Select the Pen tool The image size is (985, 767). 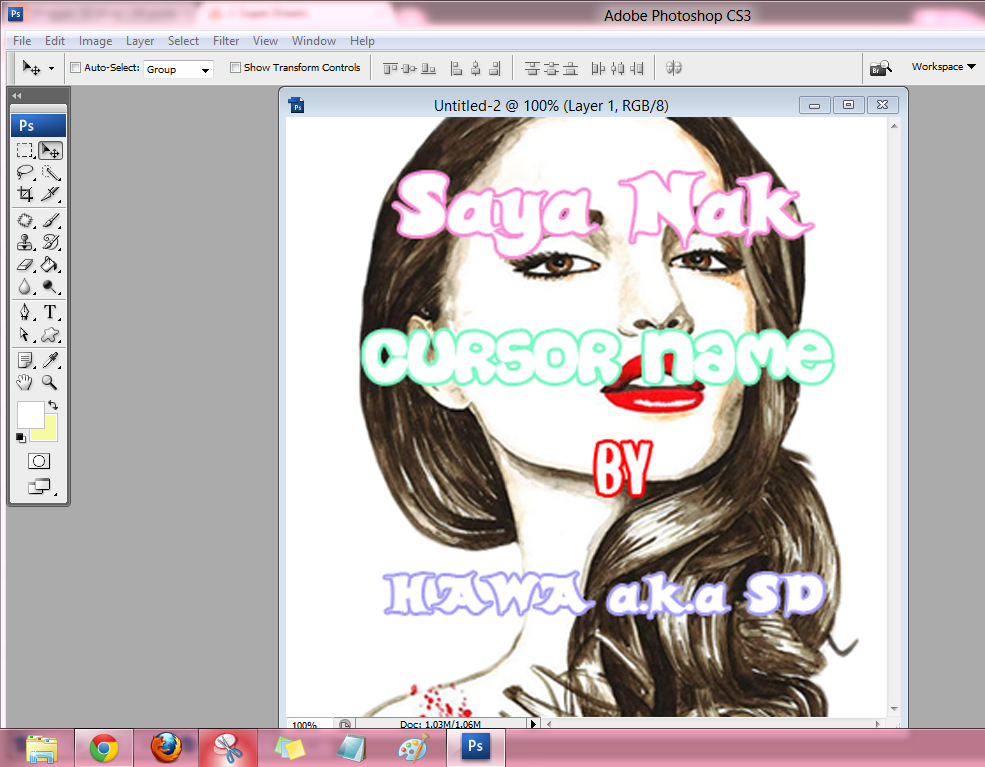[x=25, y=312]
